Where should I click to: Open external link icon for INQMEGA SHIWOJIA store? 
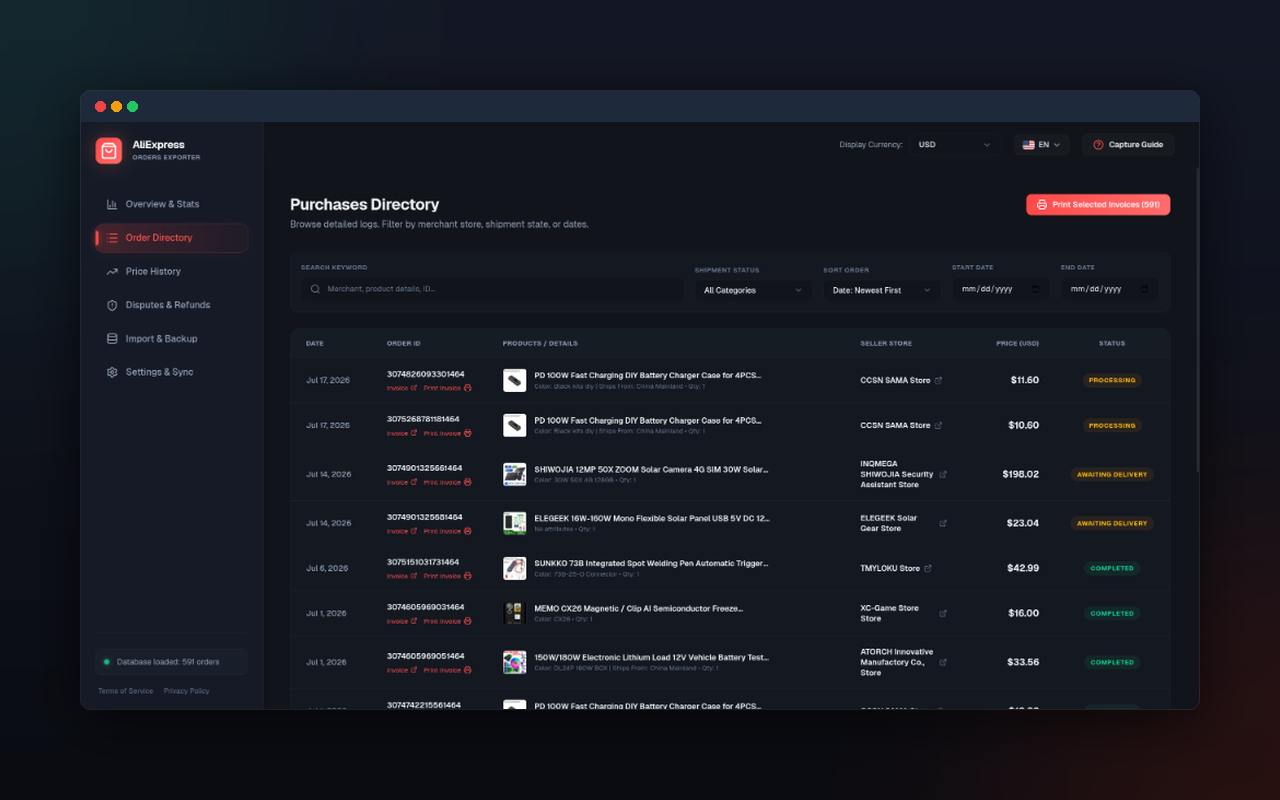943,474
